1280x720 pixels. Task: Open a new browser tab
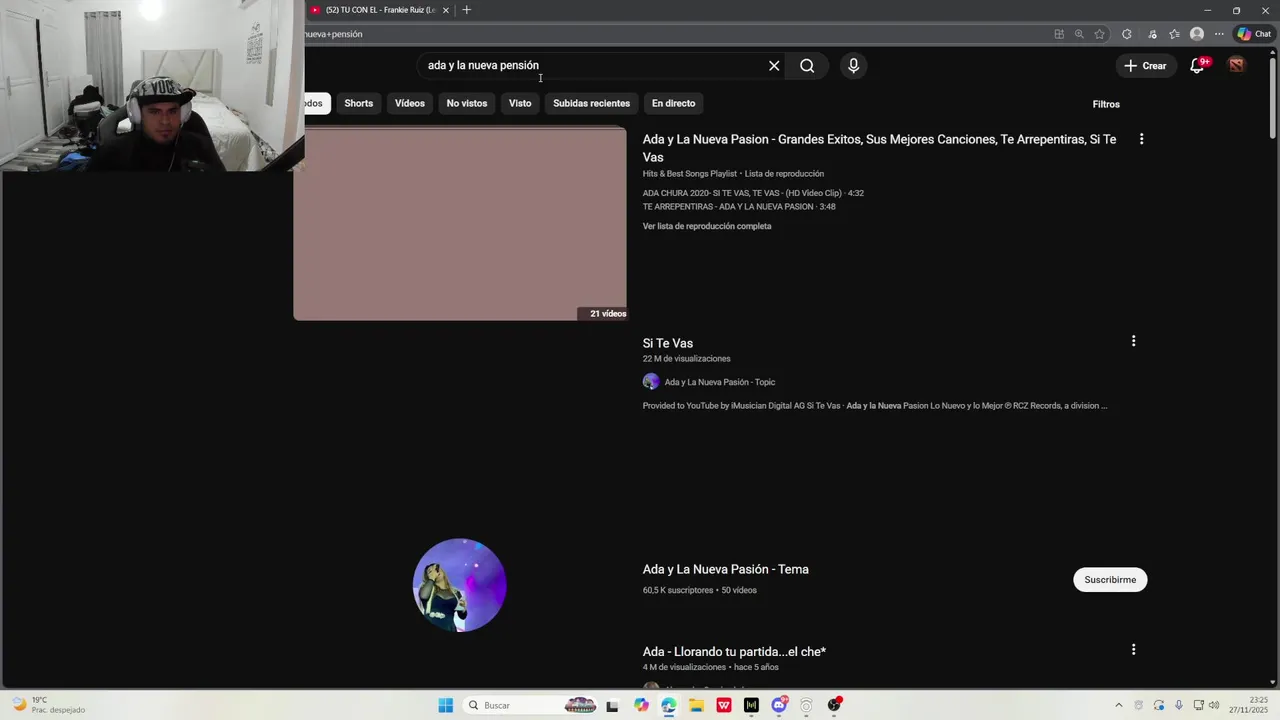[x=466, y=10]
